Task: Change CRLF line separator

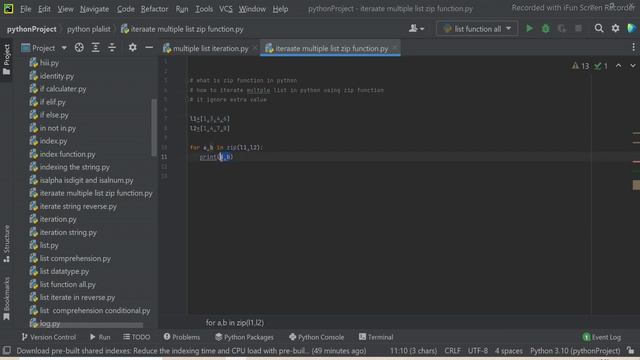Action: 452,351
